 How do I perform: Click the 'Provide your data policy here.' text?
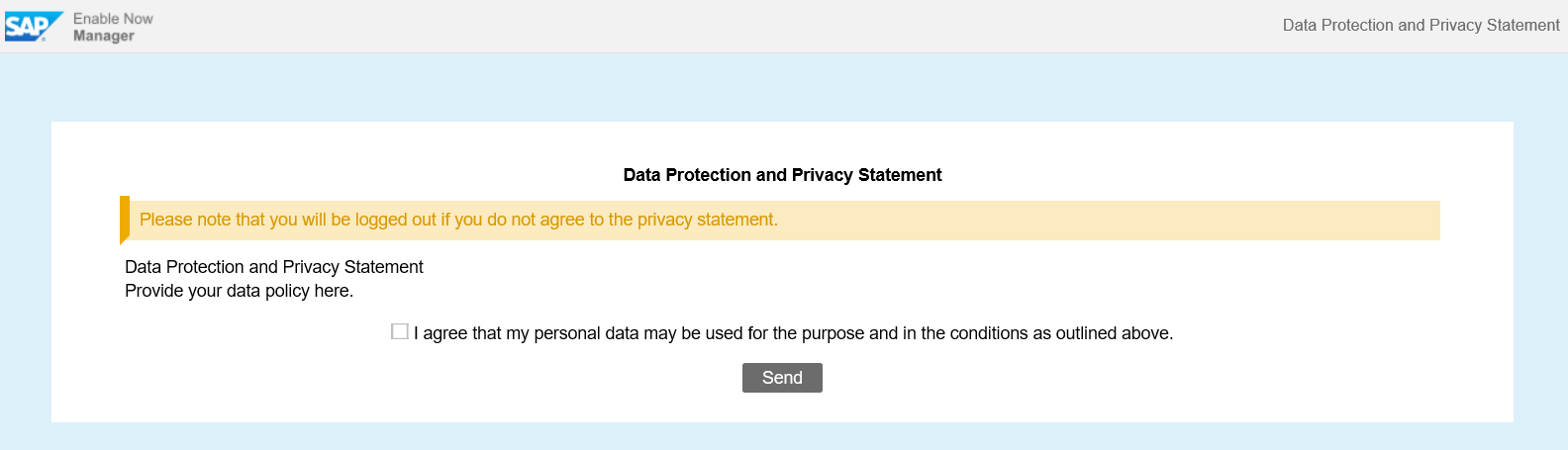point(239,291)
